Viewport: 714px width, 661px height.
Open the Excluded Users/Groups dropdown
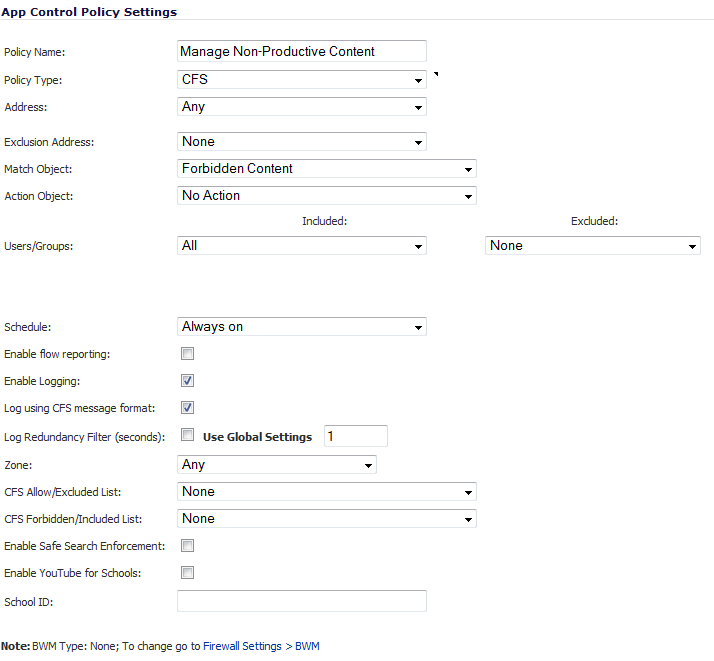(592, 245)
